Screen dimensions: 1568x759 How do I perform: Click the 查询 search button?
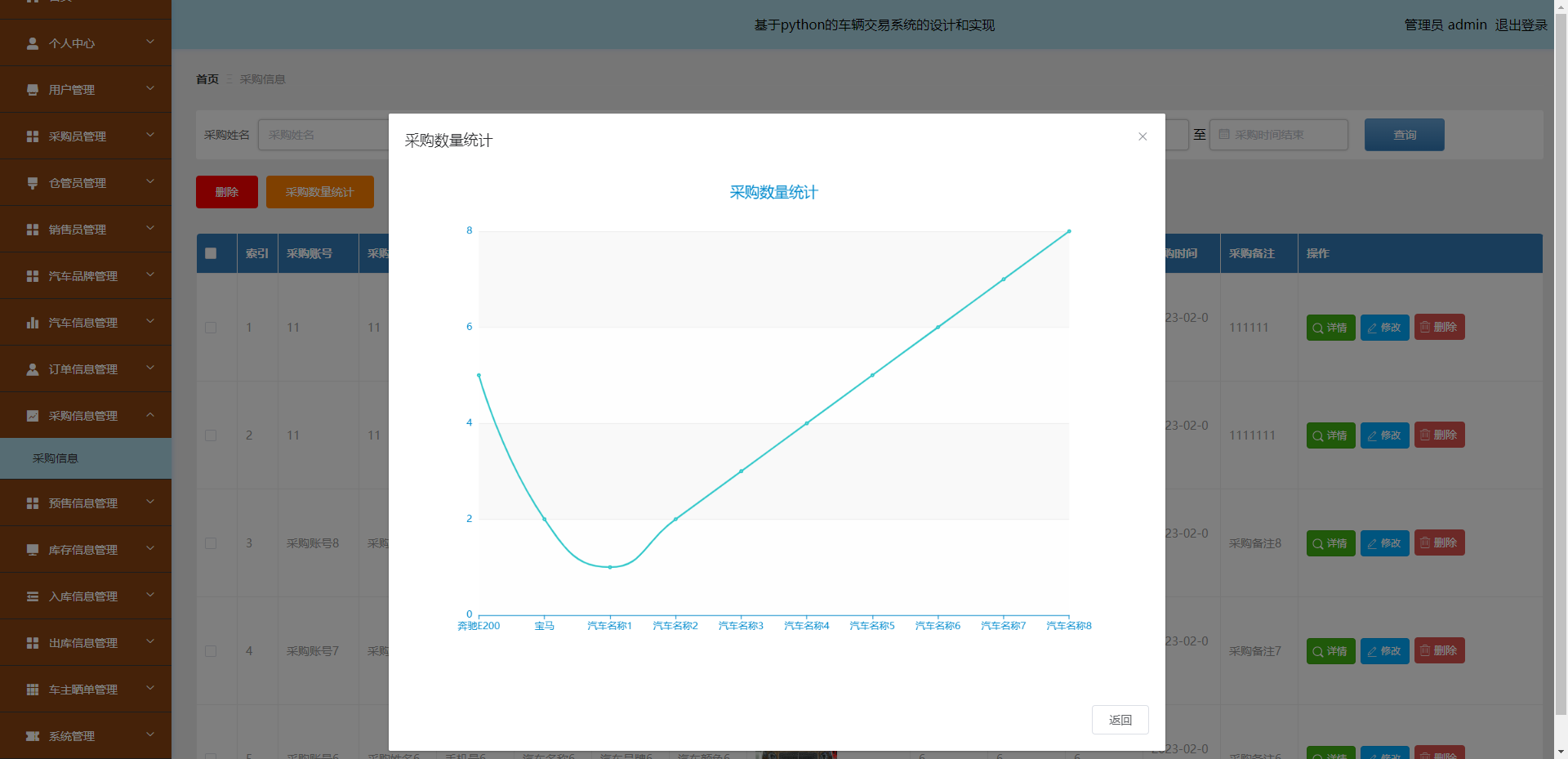pyautogui.click(x=1405, y=135)
